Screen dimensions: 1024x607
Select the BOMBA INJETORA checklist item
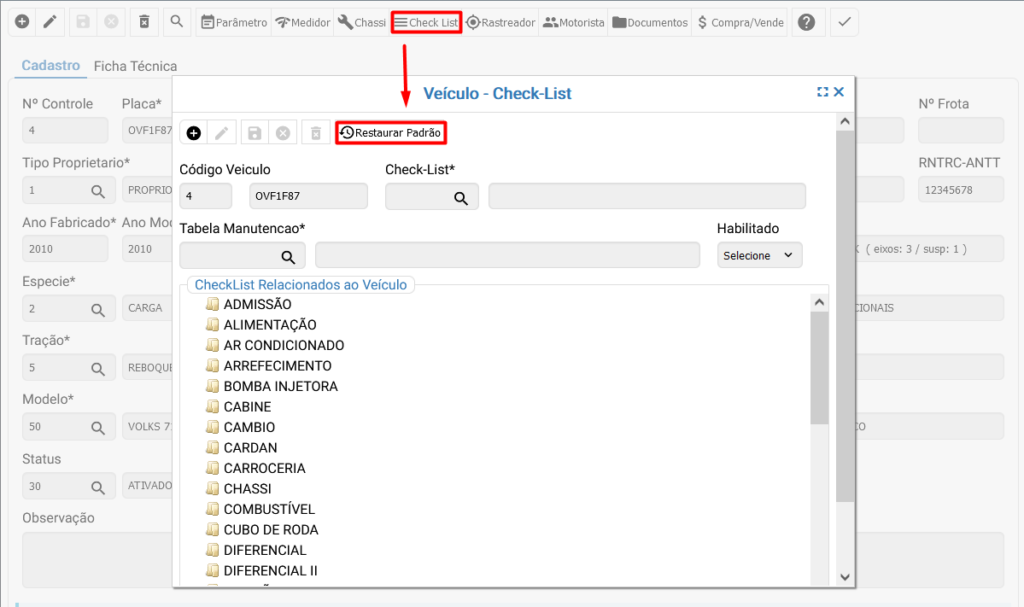click(280, 386)
